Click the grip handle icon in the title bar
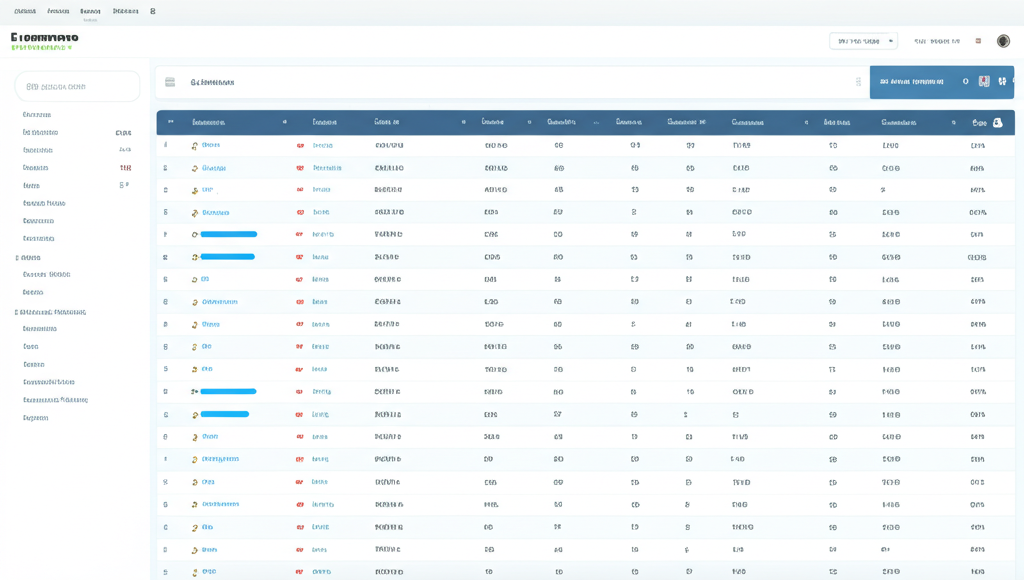The image size is (1024, 580). pyautogui.click(x=858, y=82)
